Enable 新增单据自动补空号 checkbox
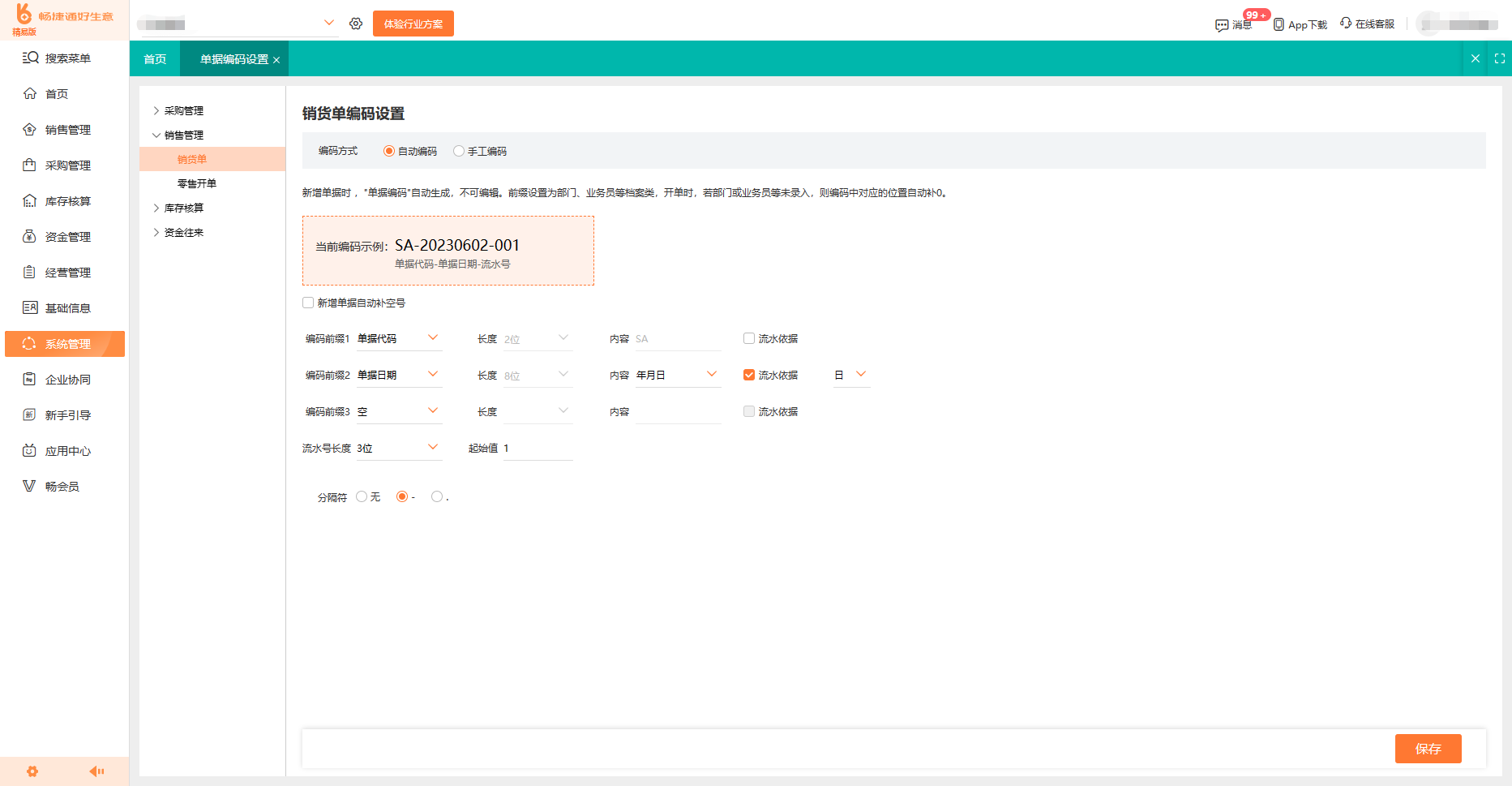The width and height of the screenshot is (1512, 786). [x=308, y=302]
